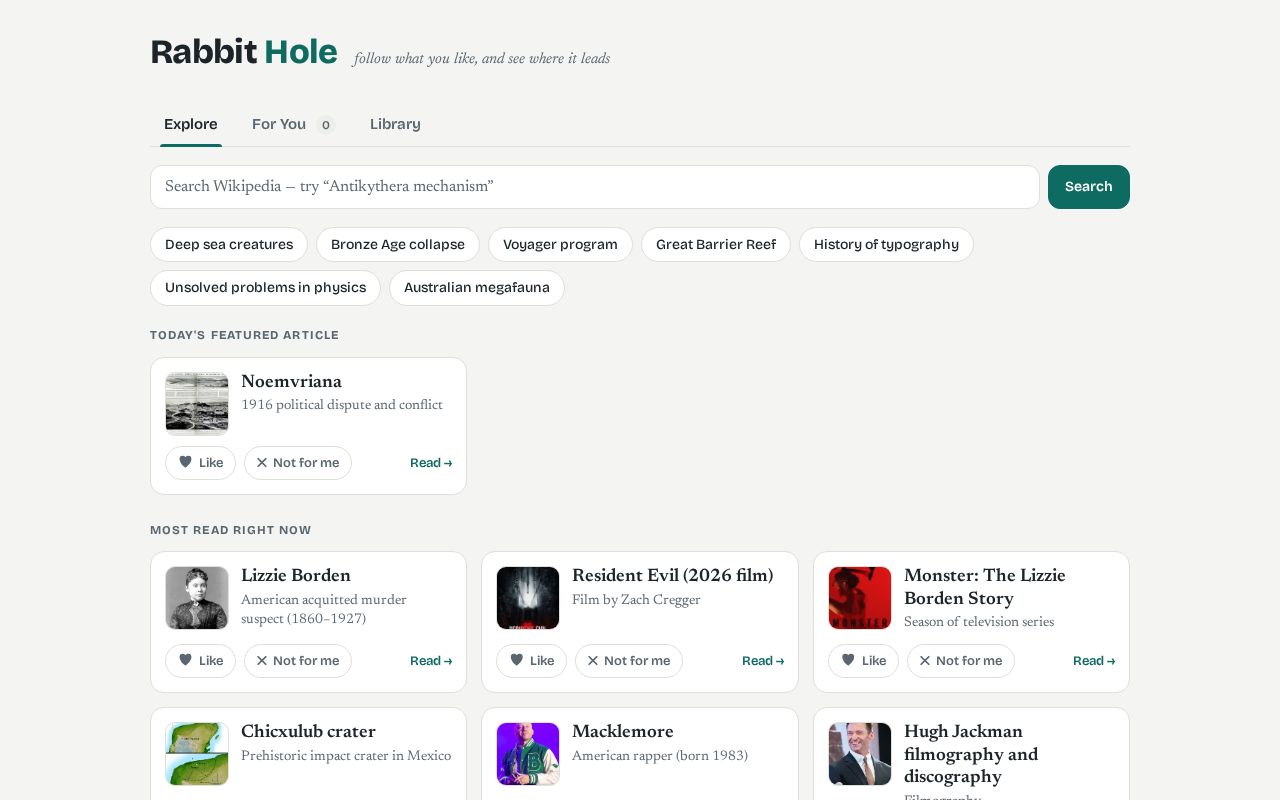Click the Rabbit Hole logo
This screenshot has width=1280, height=800.
click(244, 52)
